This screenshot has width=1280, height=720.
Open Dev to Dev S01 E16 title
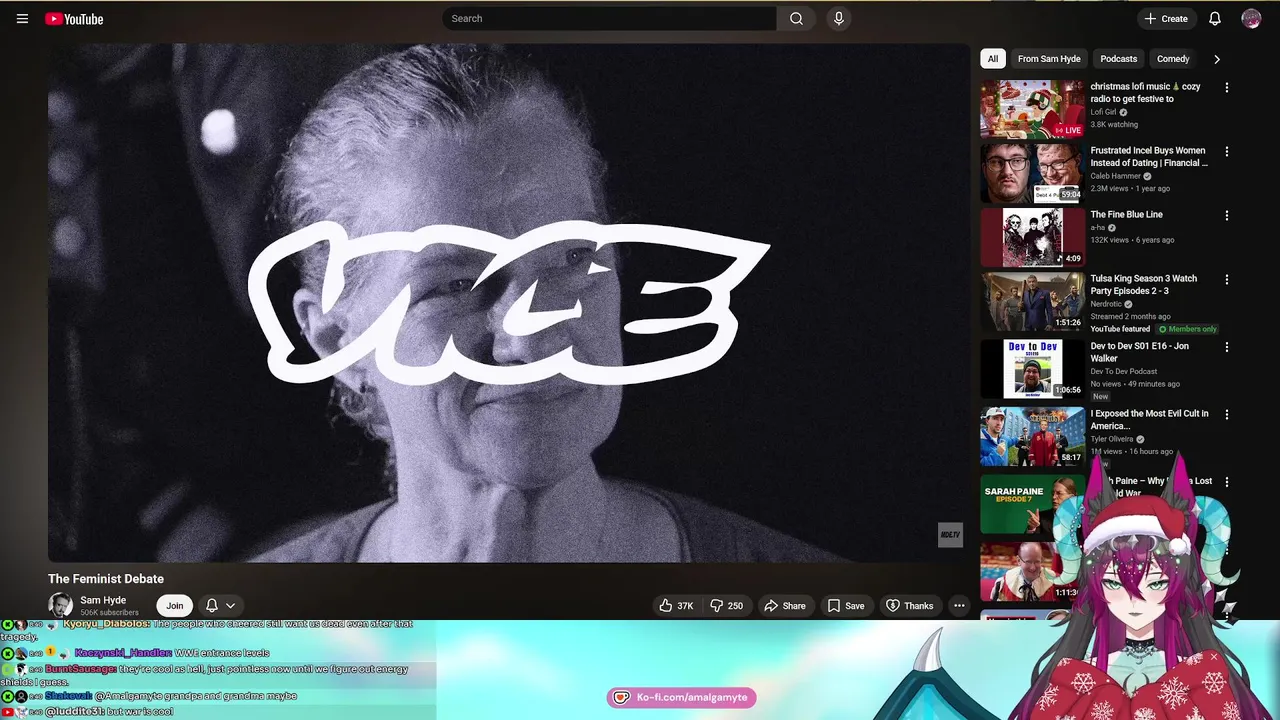click(x=1139, y=352)
